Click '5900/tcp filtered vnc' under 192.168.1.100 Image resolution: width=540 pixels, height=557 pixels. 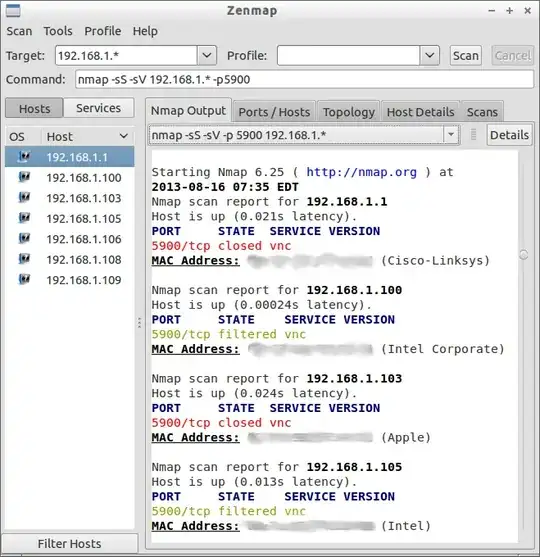click(228, 334)
